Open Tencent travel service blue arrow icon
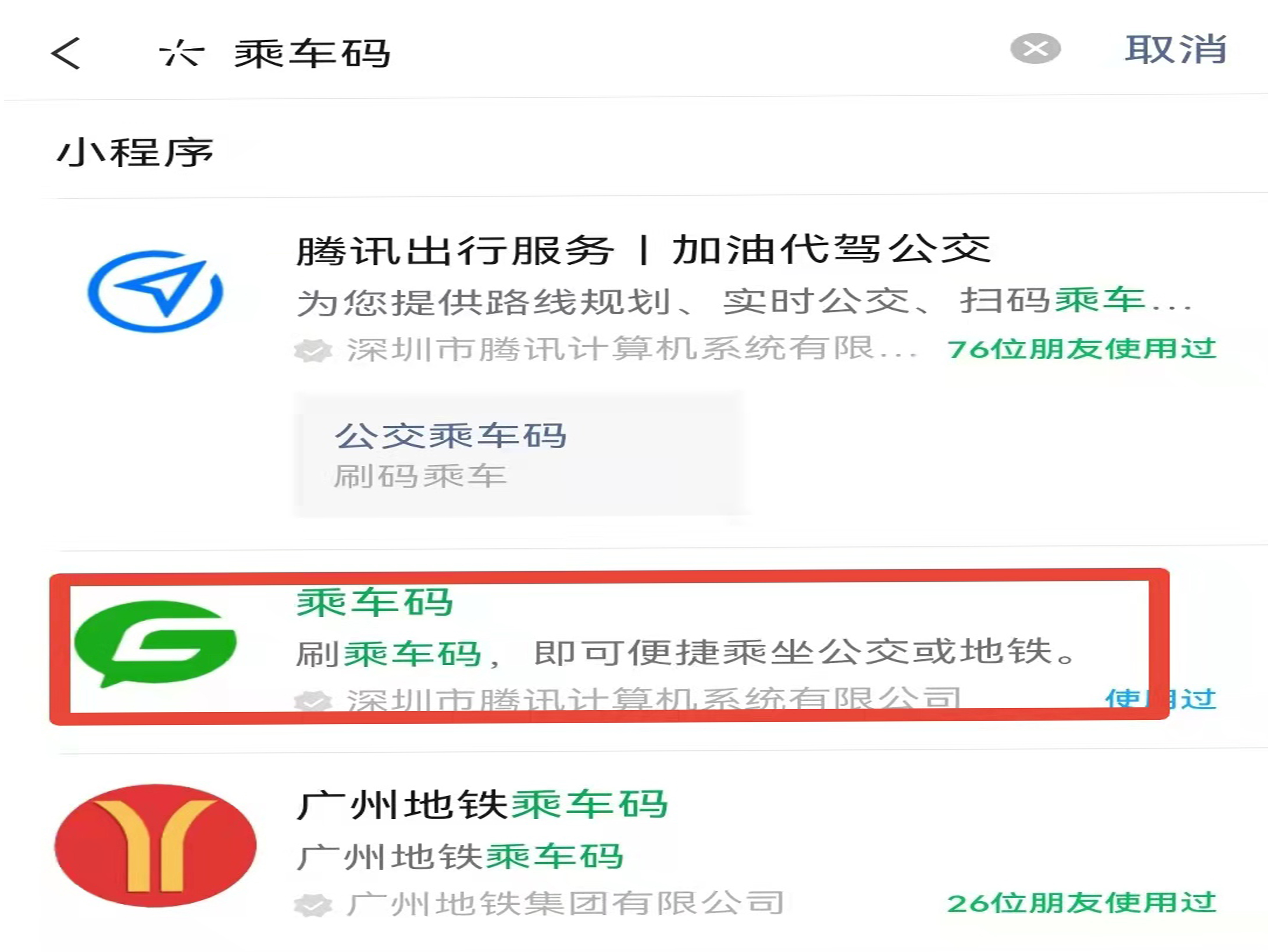Image resolution: width=1270 pixels, height=952 pixels. (x=155, y=291)
